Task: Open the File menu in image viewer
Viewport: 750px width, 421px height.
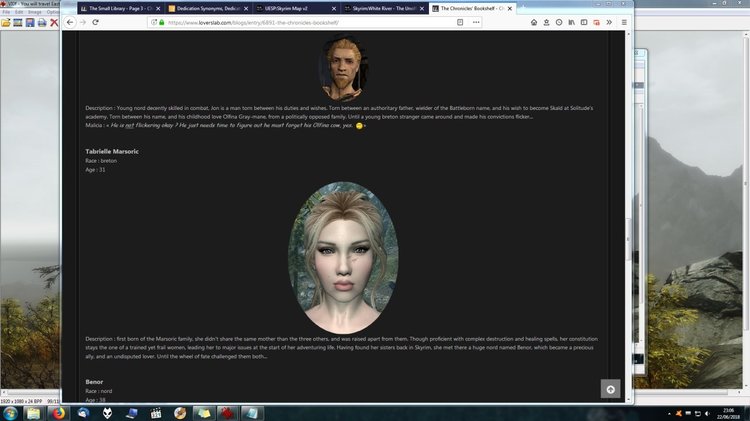Action: [x=6, y=12]
